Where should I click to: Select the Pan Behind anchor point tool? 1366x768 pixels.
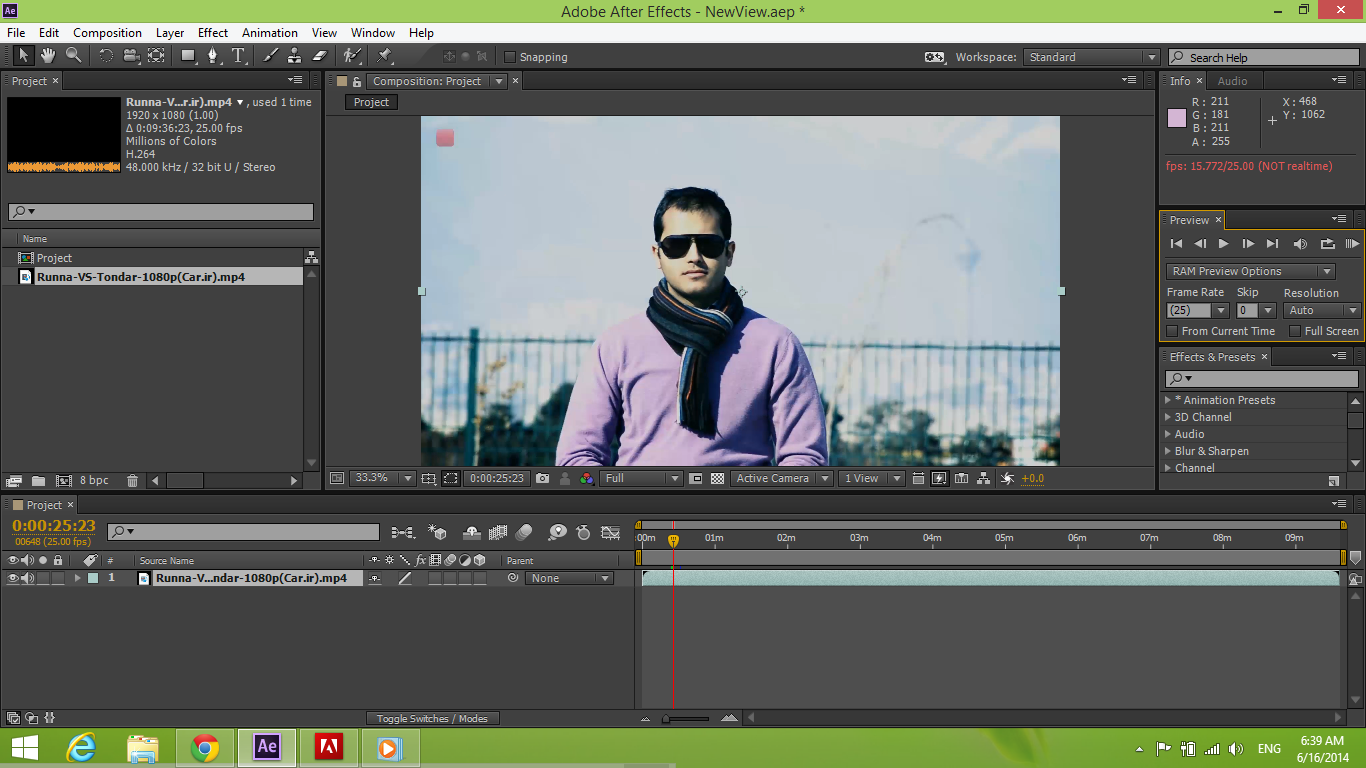tap(156, 56)
